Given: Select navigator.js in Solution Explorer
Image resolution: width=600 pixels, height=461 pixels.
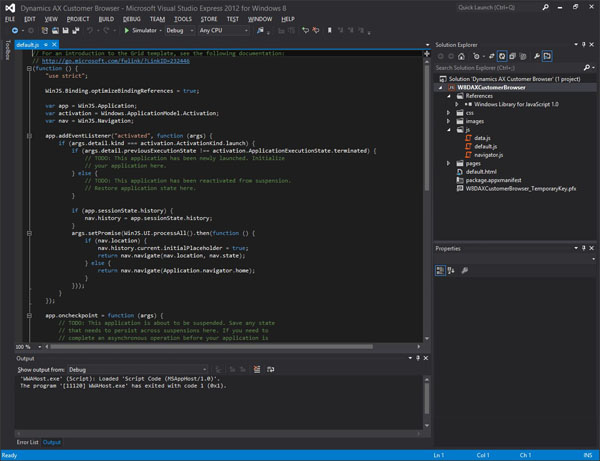Looking at the screenshot, I should pos(489,155).
